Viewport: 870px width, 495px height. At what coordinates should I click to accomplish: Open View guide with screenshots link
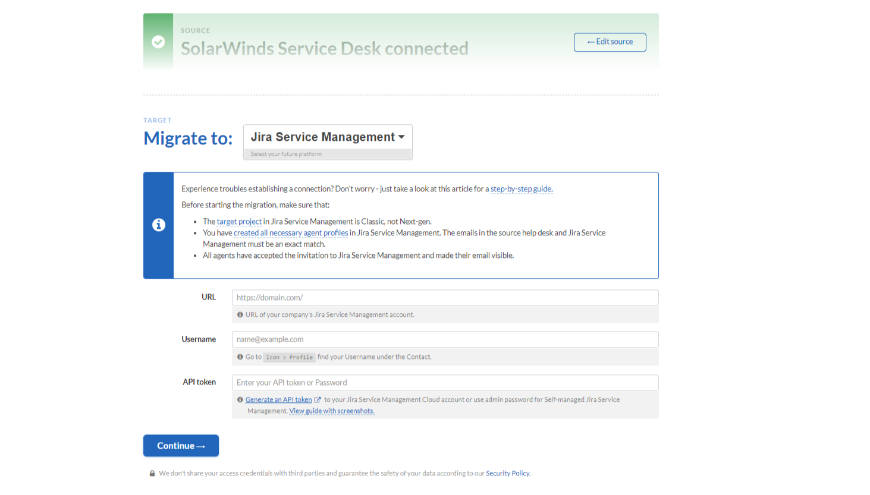tap(332, 411)
